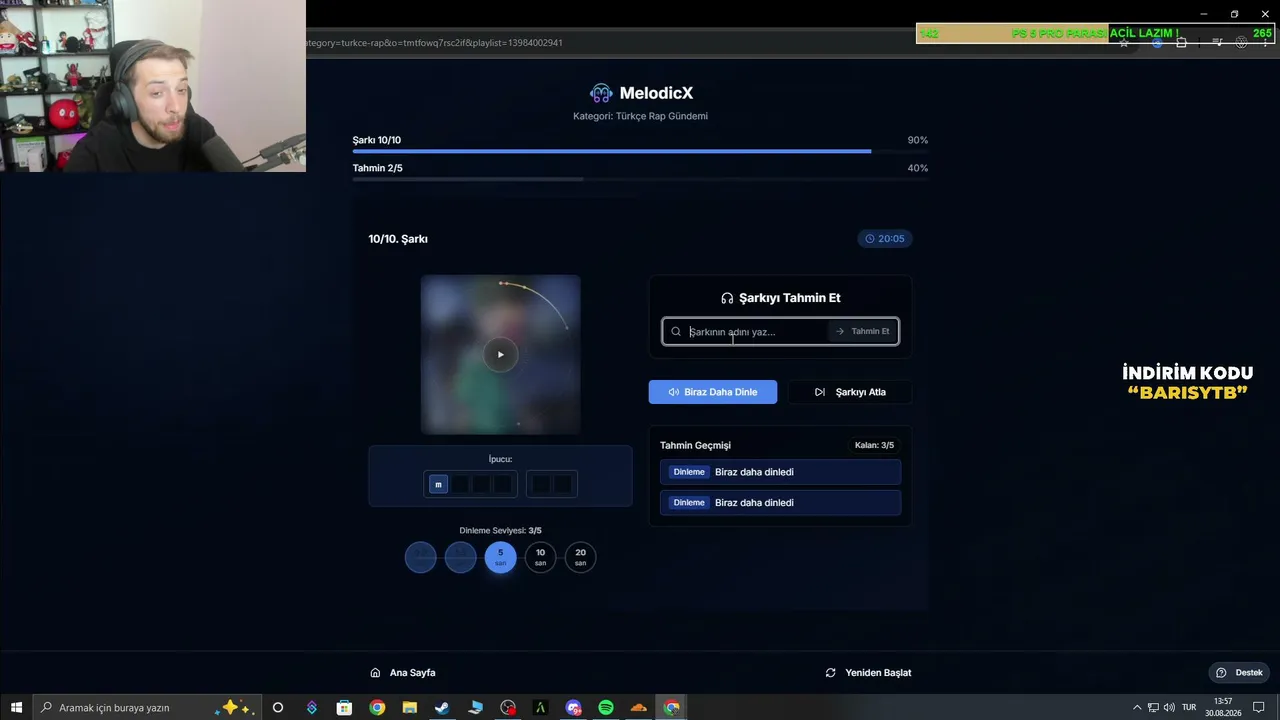Open Discord from the taskbar
This screenshot has width=1280, height=720.
[573, 708]
